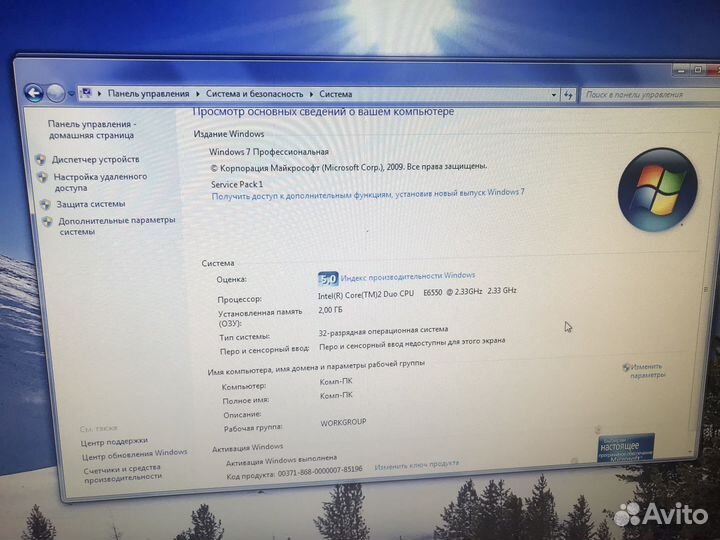The width and height of the screenshot is (720, 540).
Task: Click the Forward navigation arrow button
Action: click(56, 93)
